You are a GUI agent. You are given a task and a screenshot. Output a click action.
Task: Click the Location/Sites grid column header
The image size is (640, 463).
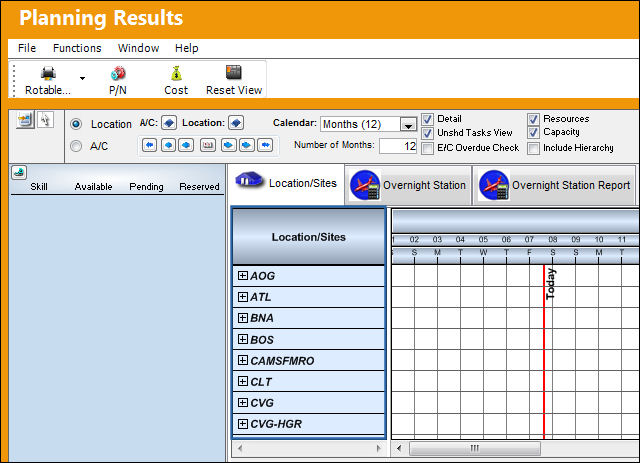[x=309, y=237]
